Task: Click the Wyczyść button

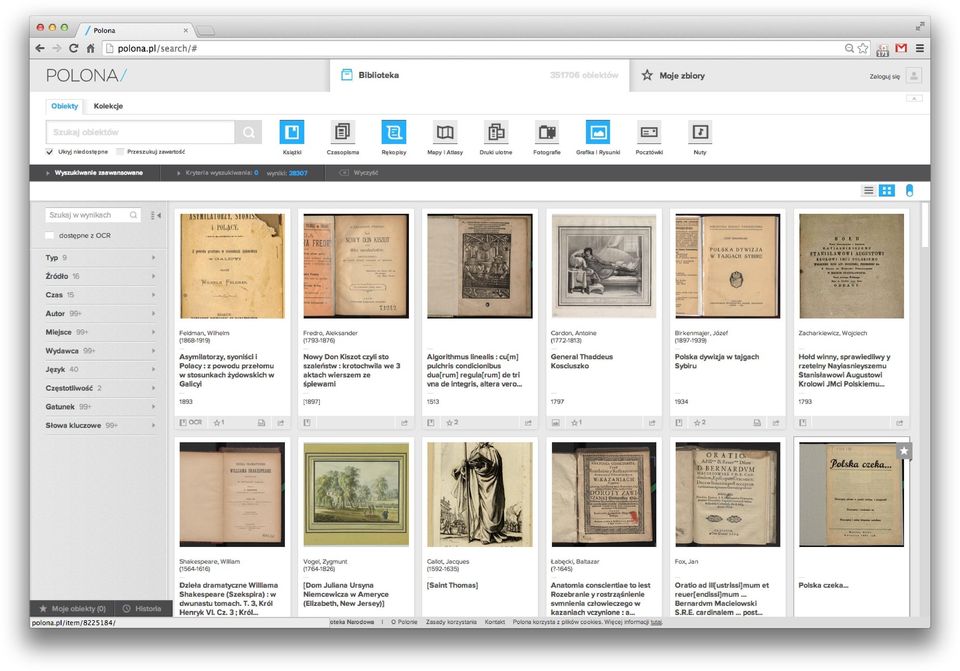Action: (x=359, y=173)
